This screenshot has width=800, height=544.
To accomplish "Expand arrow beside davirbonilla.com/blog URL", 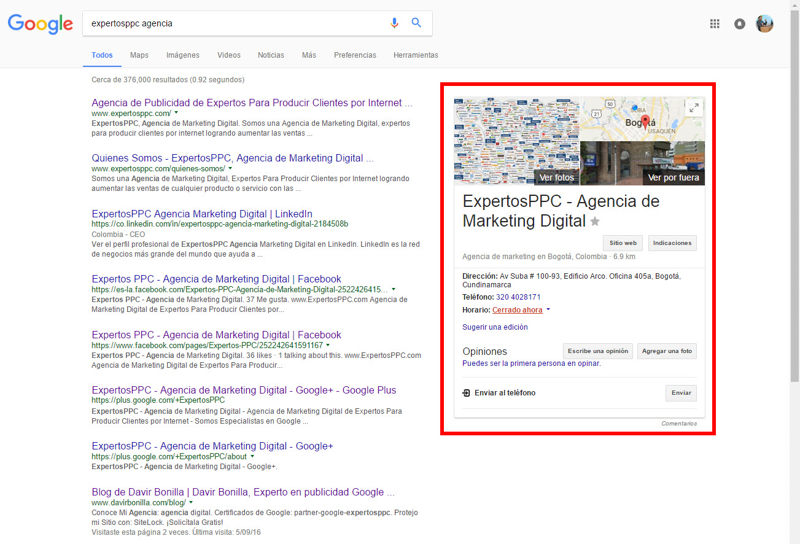I will tap(191, 503).
